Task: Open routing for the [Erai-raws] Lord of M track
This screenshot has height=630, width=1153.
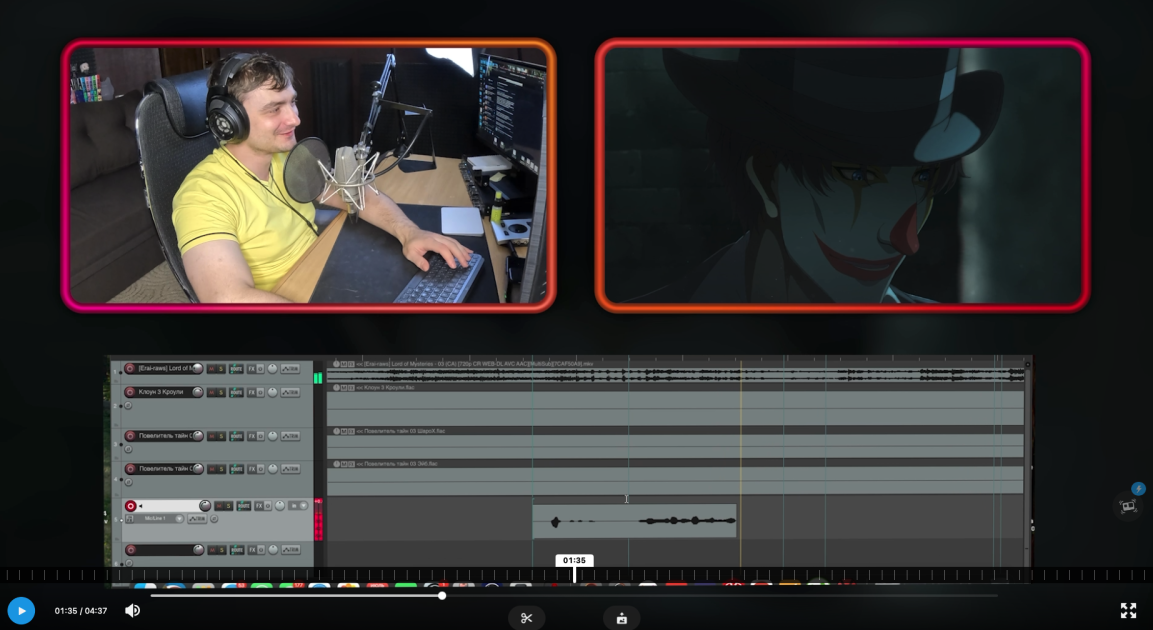Action: pos(236,369)
